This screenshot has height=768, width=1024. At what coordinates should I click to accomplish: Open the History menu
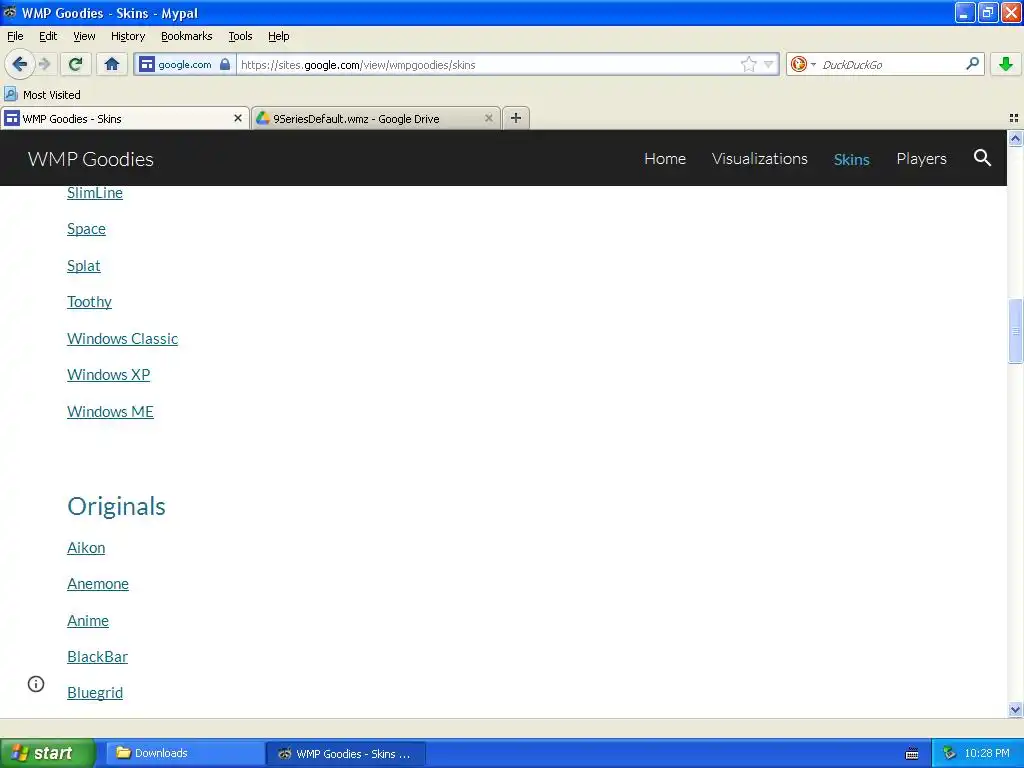[128, 36]
